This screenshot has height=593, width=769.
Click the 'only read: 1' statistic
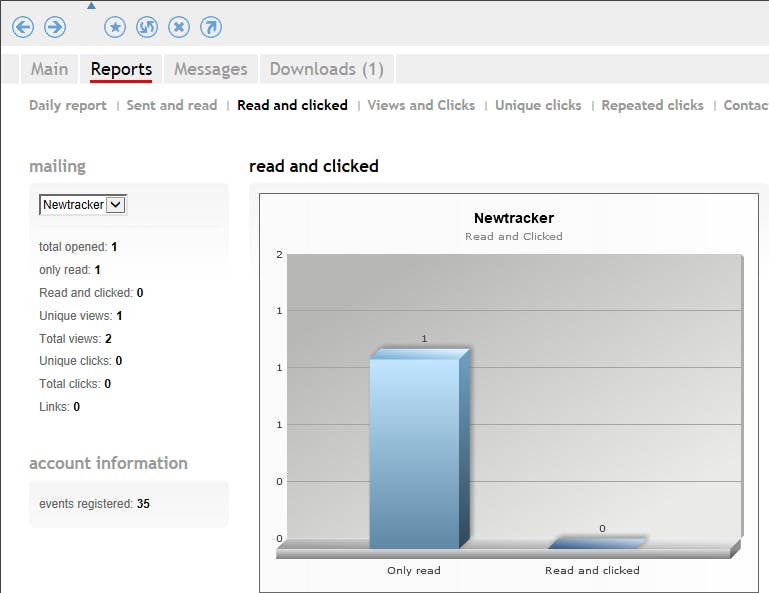70,270
